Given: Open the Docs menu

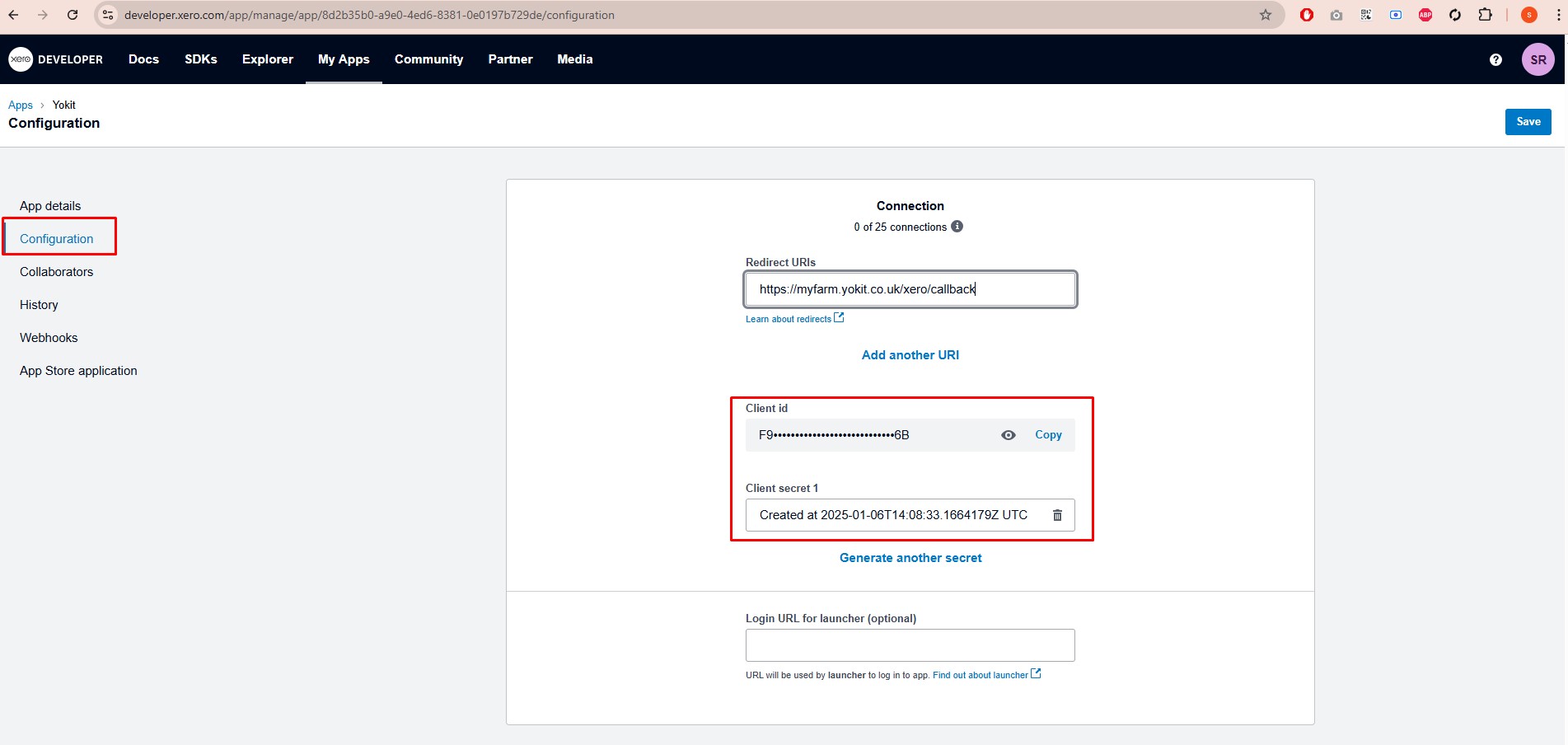Looking at the screenshot, I should [x=143, y=59].
